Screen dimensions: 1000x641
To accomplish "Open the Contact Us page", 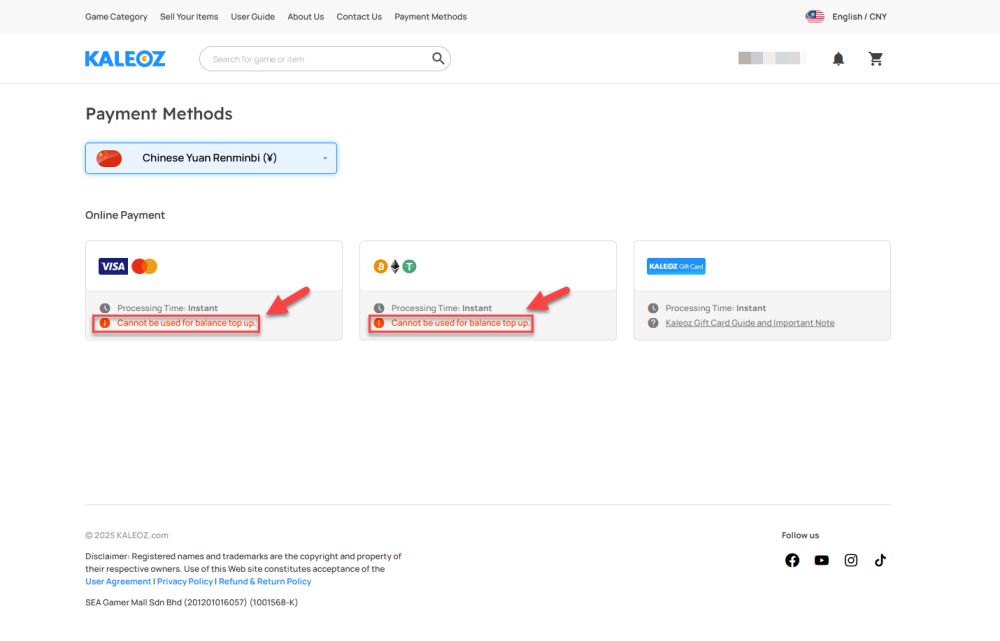I will coord(359,17).
